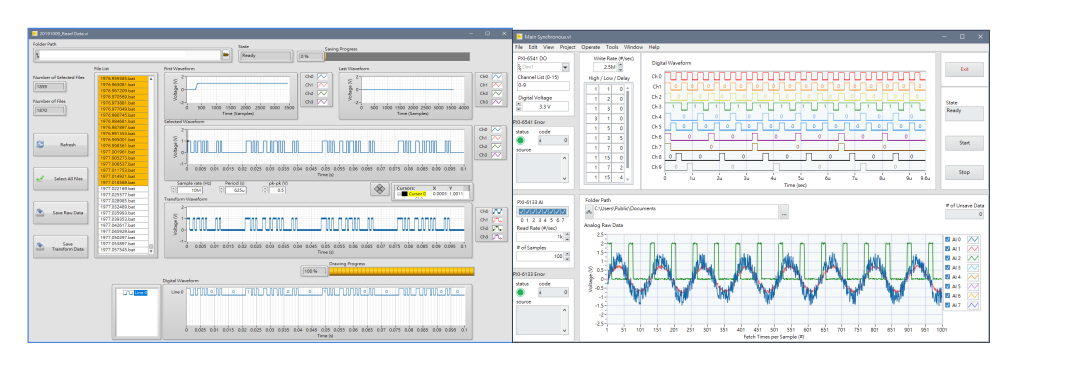
Task: Click the File List vertical scrollbar
Action: click(x=152, y=165)
